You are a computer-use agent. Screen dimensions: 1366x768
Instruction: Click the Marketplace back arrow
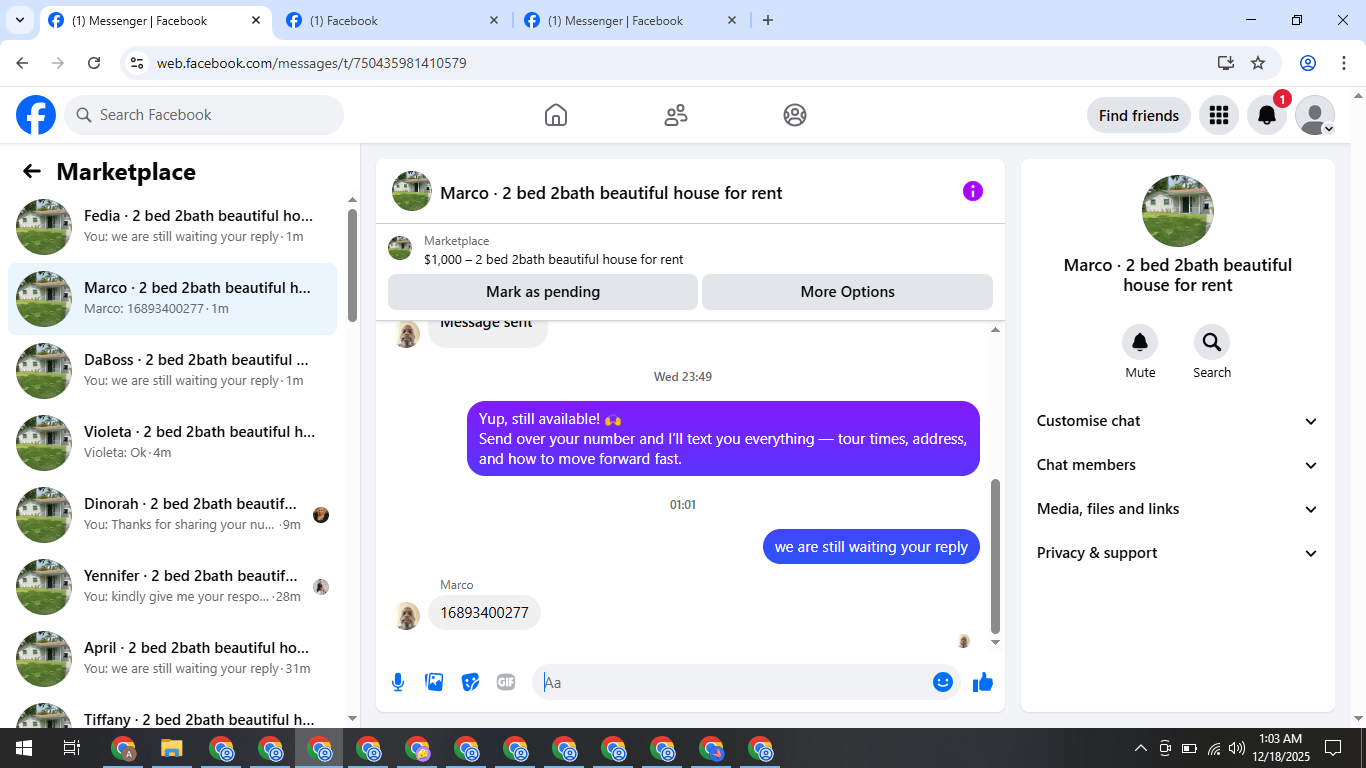coord(32,171)
